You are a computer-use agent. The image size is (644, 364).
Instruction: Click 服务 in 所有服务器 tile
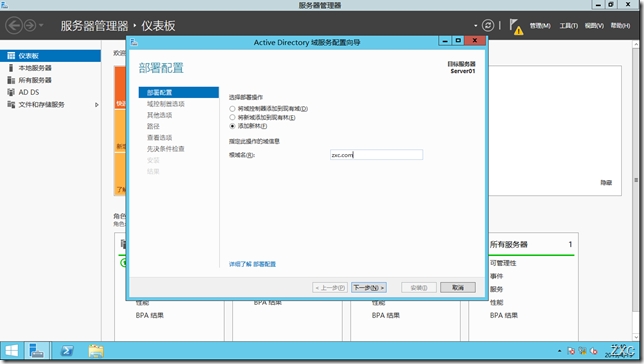496,289
